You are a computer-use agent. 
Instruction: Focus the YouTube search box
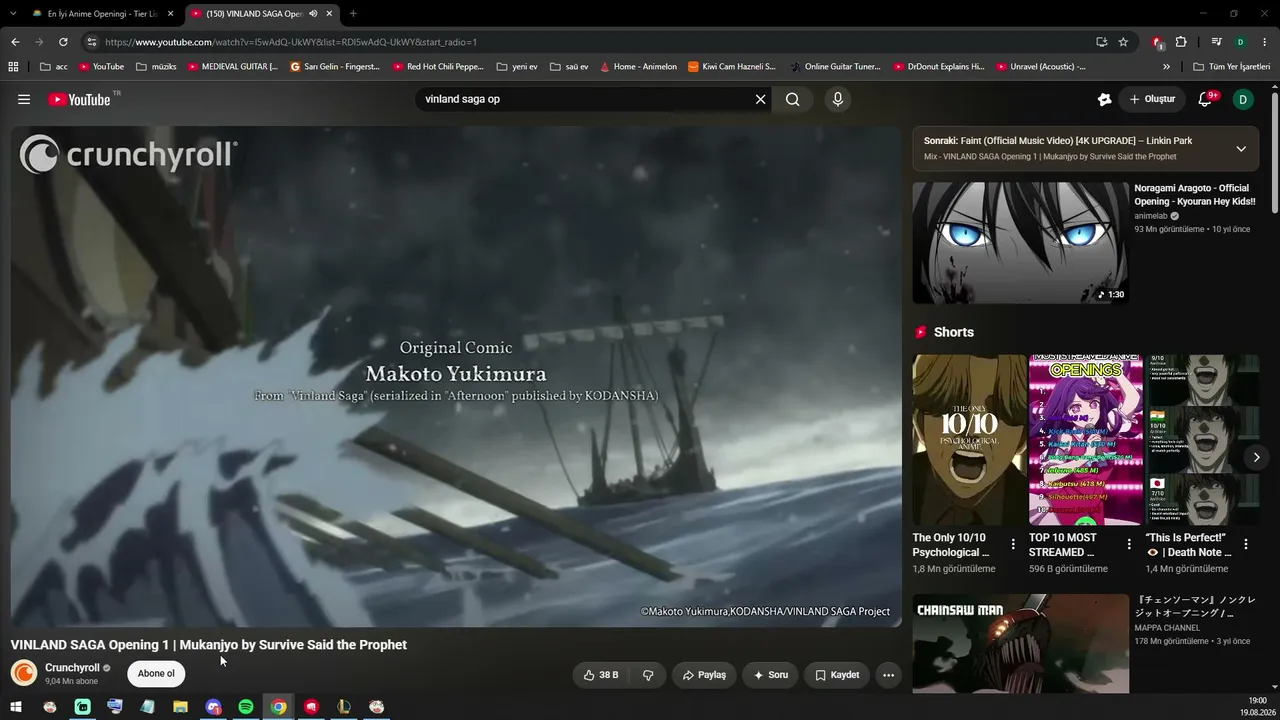[586, 99]
